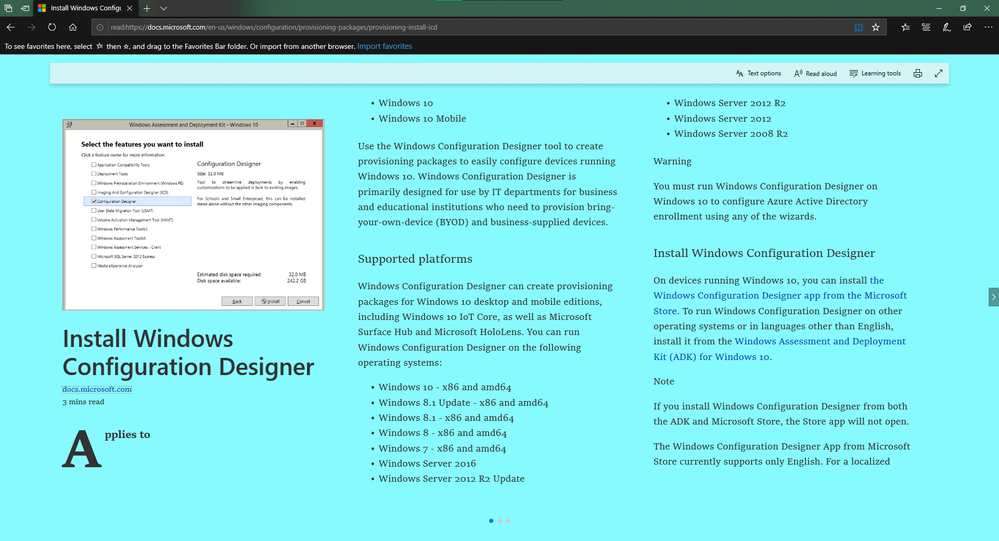This screenshot has height=541, width=999.
Task: Open Text options in reading toolbar
Action: tap(758, 73)
